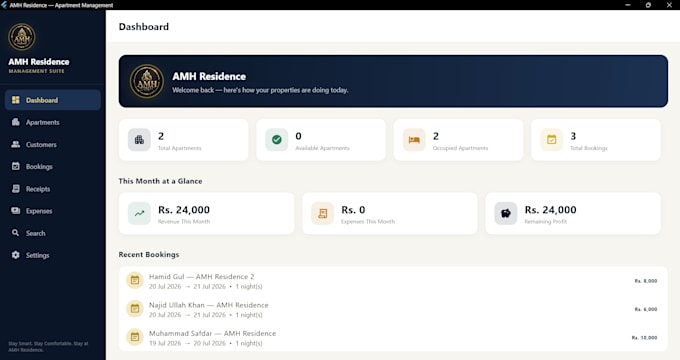Click the Rs. 10,000 booking amount
680x360 pixels.
644,337
